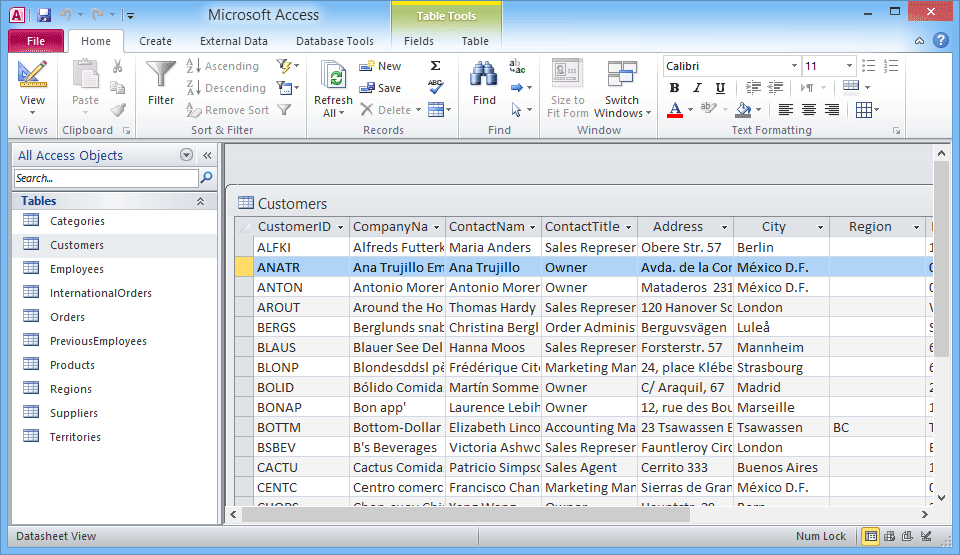960x555 pixels.
Task: Switch to the Create tab
Action: [155, 41]
